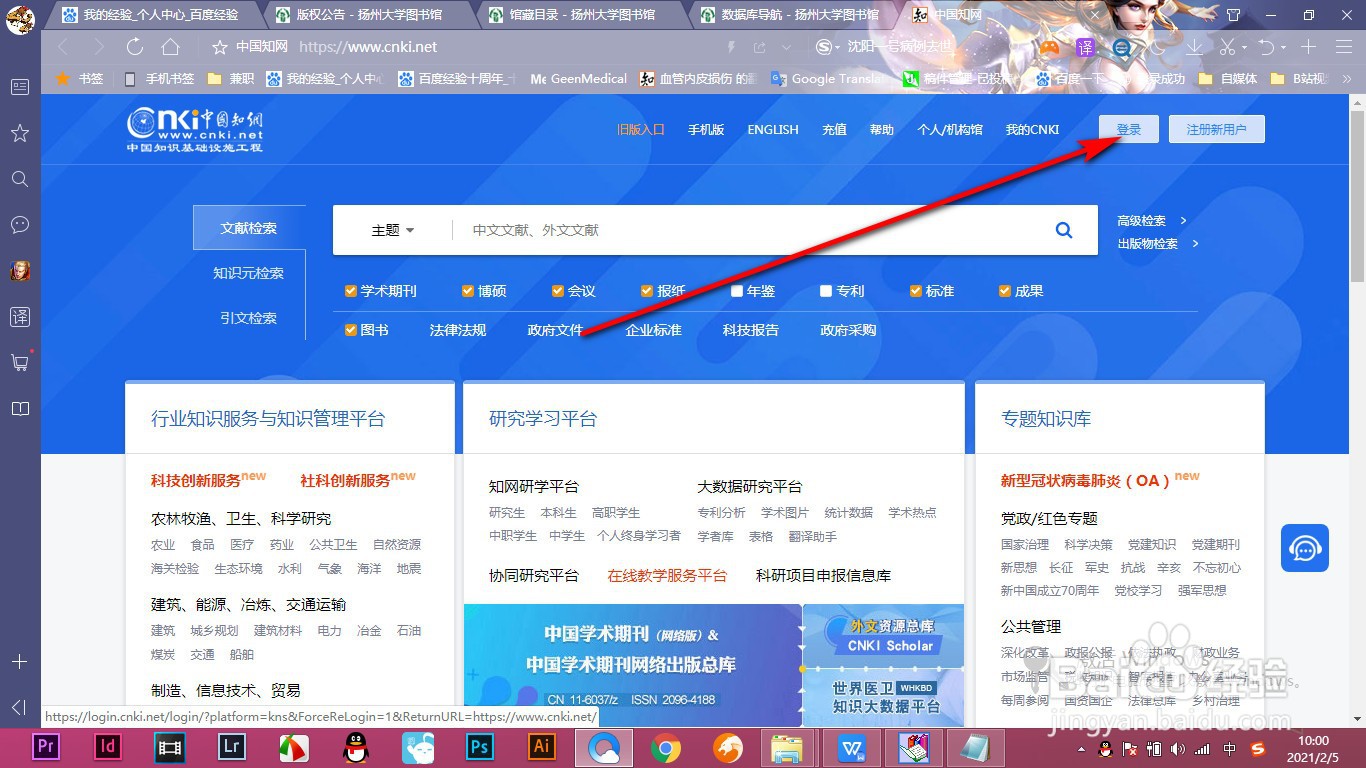Image resolution: width=1366 pixels, height=768 pixels.
Task: Open the 主题 search field dropdown
Action: point(392,230)
